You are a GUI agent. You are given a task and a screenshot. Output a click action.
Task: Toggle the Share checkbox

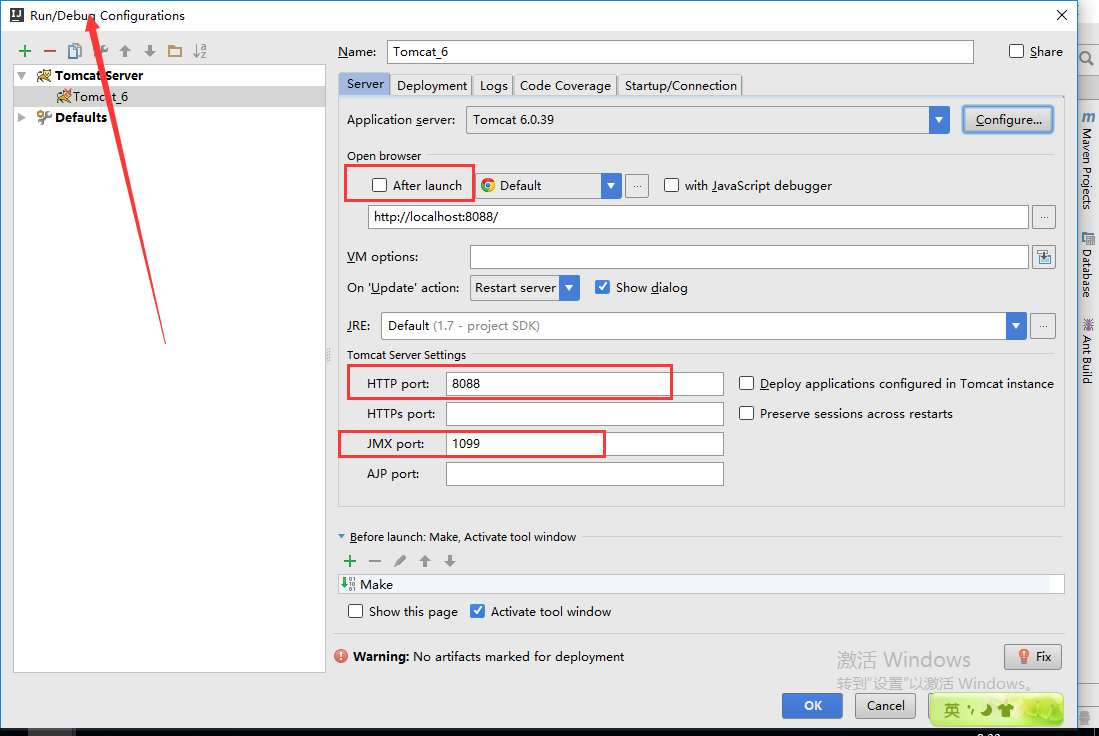coord(1016,51)
